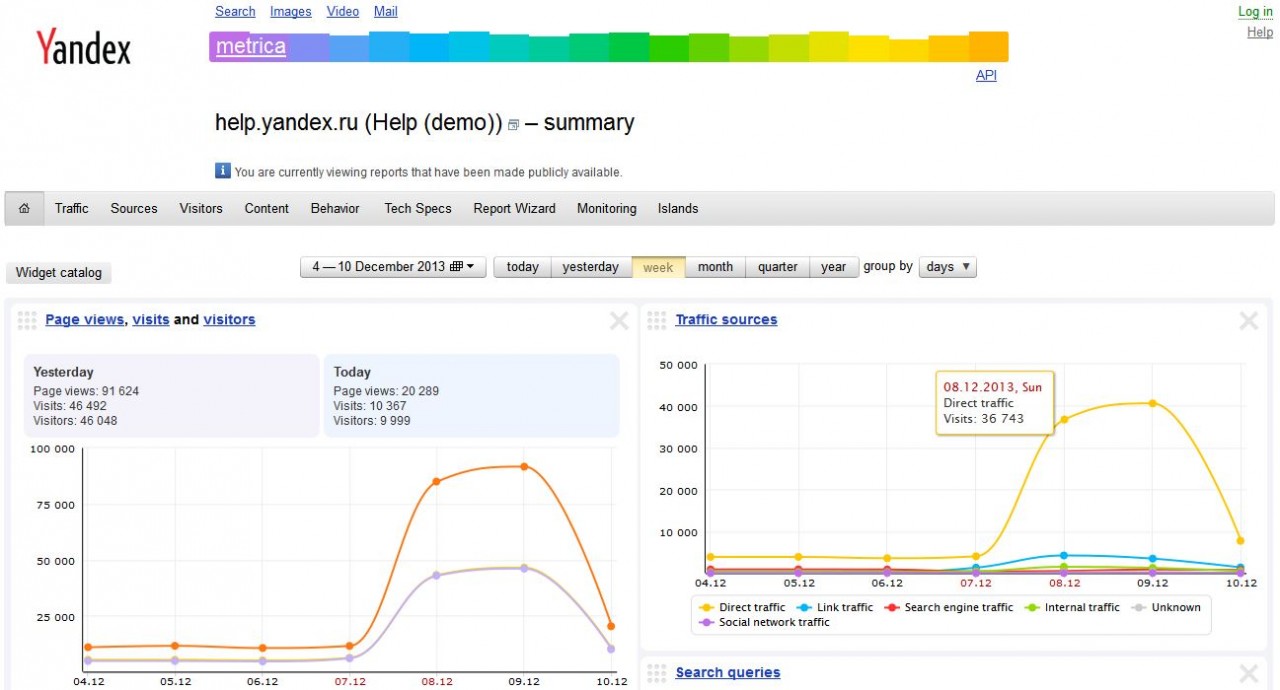Click the Today stats summary box
Image resolution: width=1280 pixels, height=690 pixels.
point(471,395)
